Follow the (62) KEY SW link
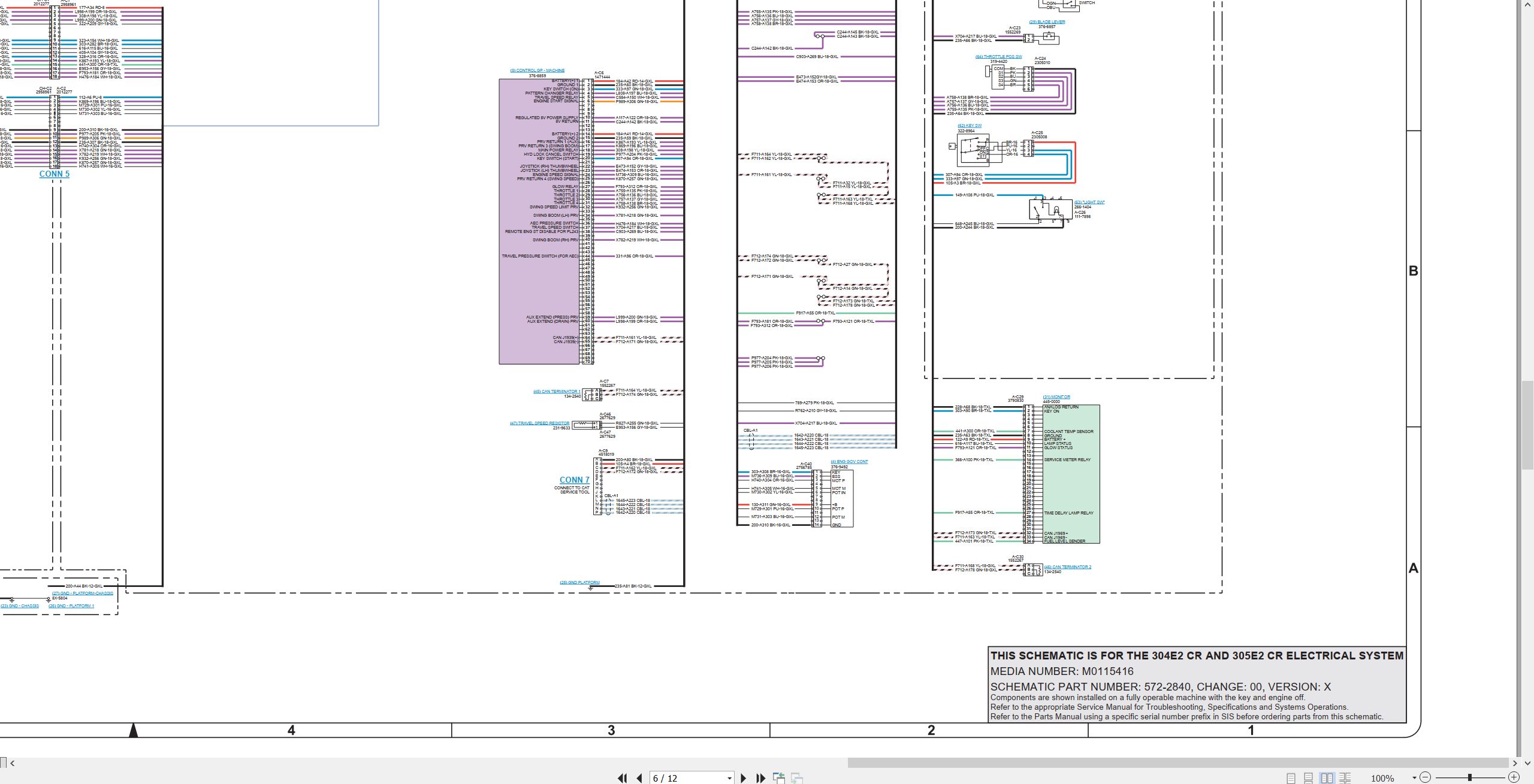This screenshot has height=784, width=1534. click(970, 126)
